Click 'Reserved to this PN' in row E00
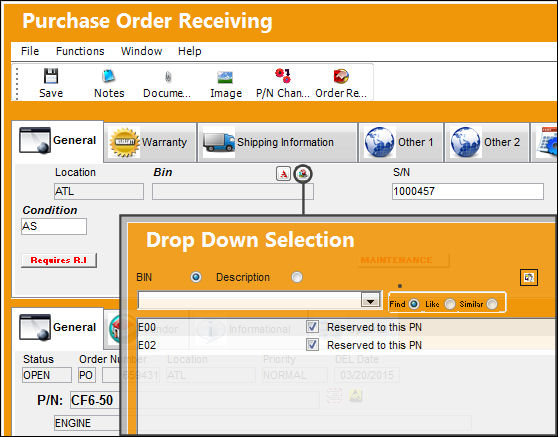 [x=374, y=327]
